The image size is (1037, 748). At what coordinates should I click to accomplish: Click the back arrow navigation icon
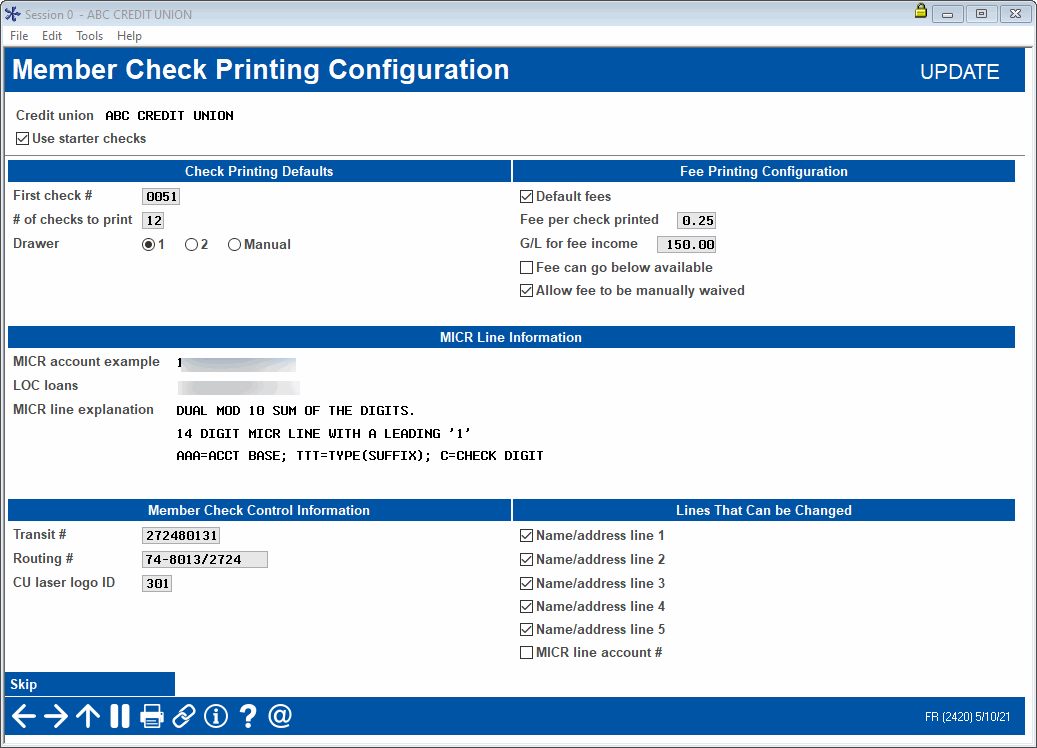(x=22, y=715)
